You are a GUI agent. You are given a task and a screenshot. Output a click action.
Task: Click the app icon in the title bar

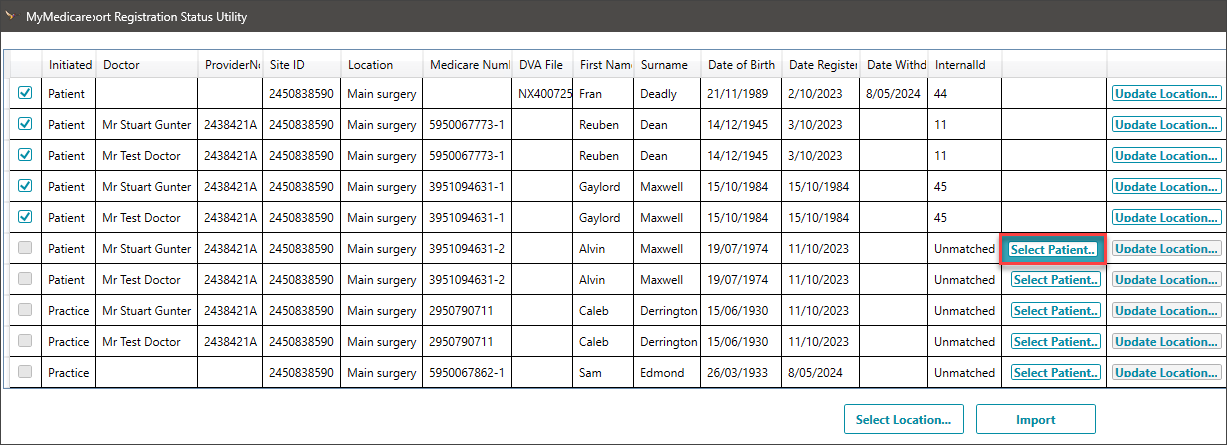[x=11, y=17]
